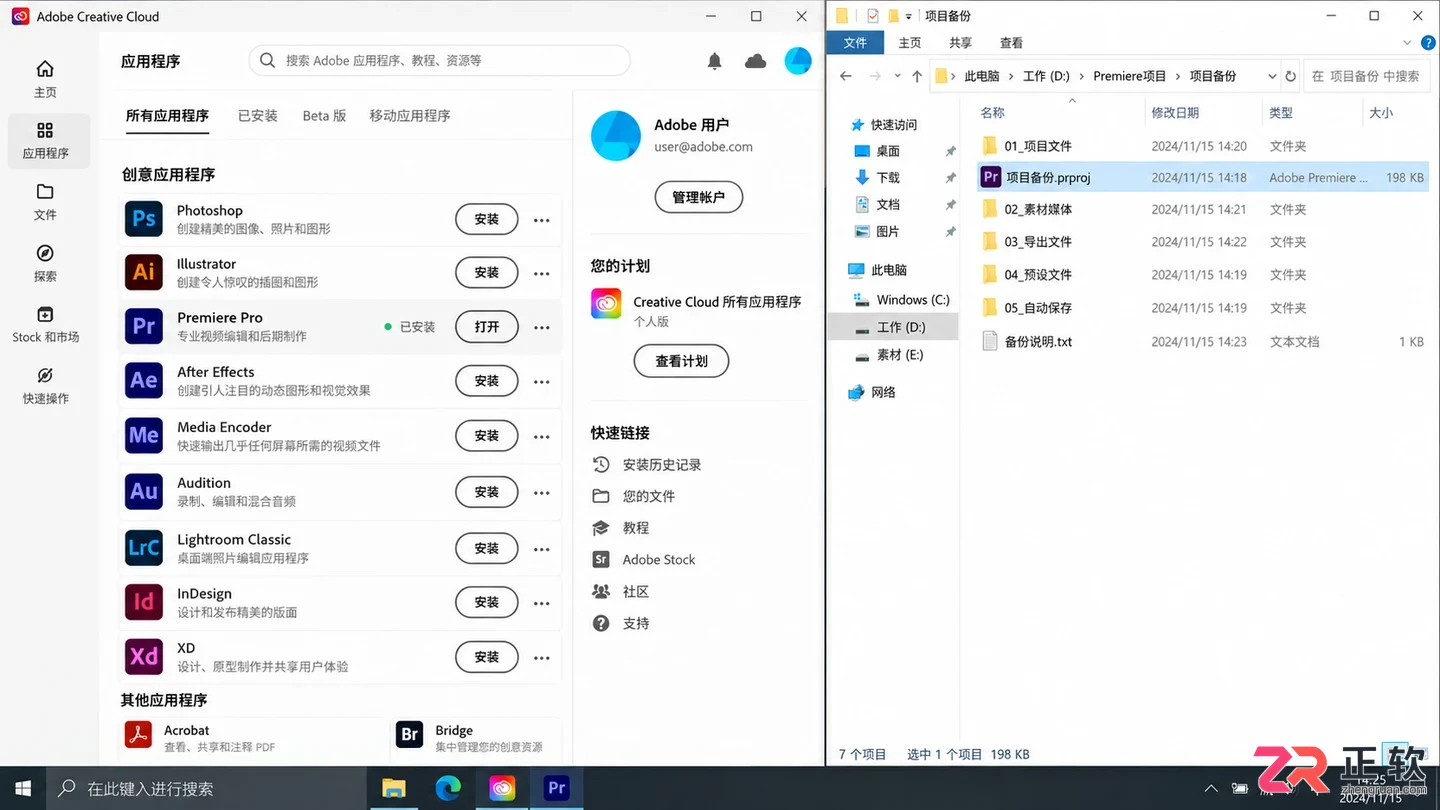The height and width of the screenshot is (810, 1440).
Task: Open the File tab in Explorer
Action: 855,43
